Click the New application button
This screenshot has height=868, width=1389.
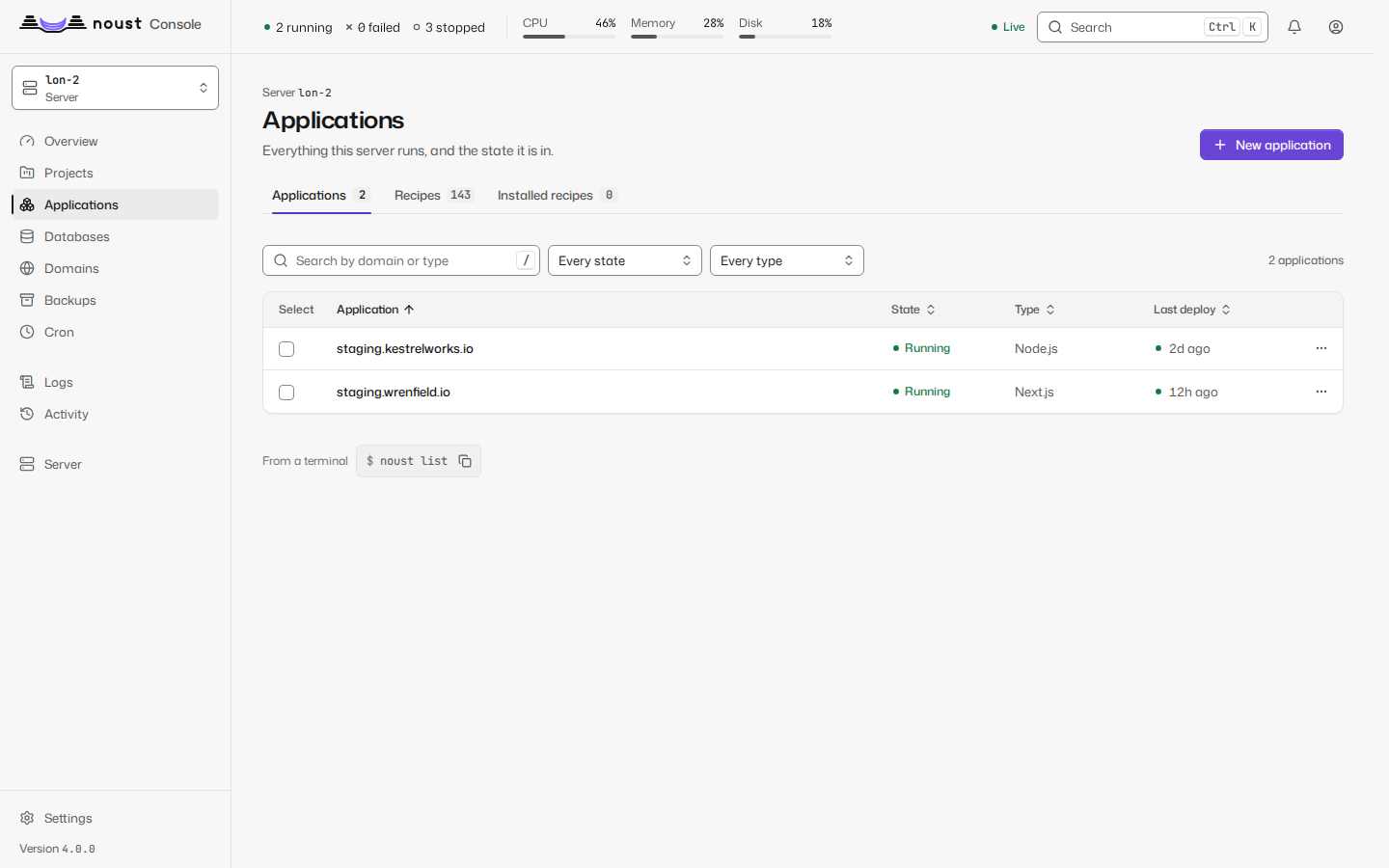coord(1271,145)
